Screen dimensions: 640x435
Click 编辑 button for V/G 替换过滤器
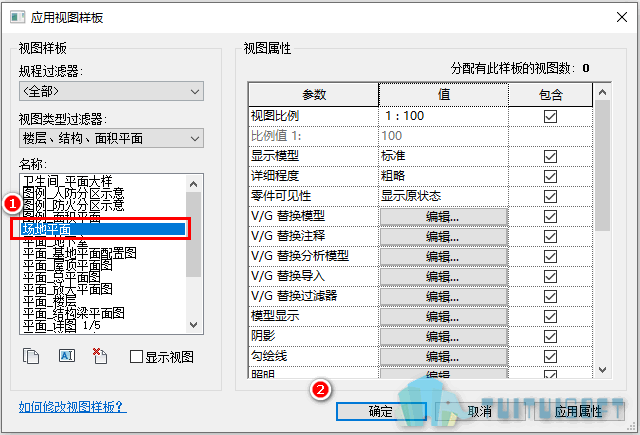tap(443, 297)
